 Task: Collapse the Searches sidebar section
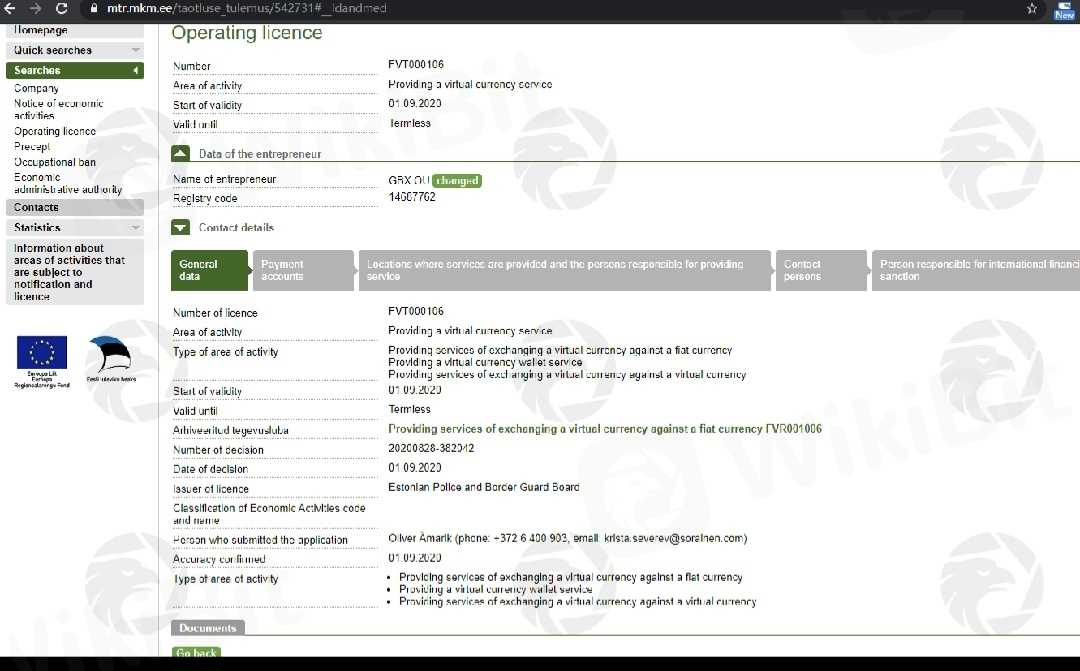[75, 70]
